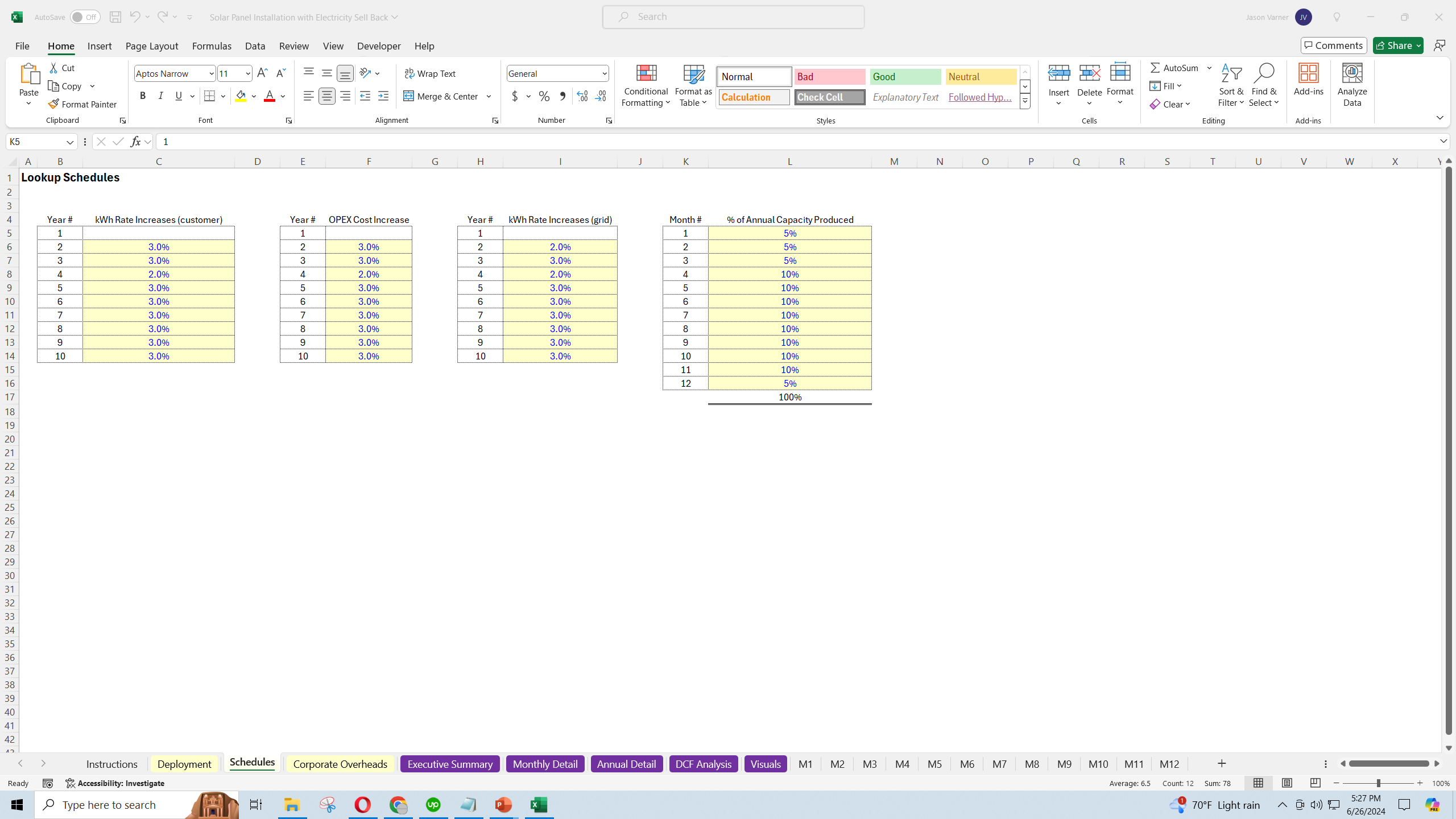Expand Conditional Formatting menu
Viewport: 1456px width, 819px height.
pos(646,85)
